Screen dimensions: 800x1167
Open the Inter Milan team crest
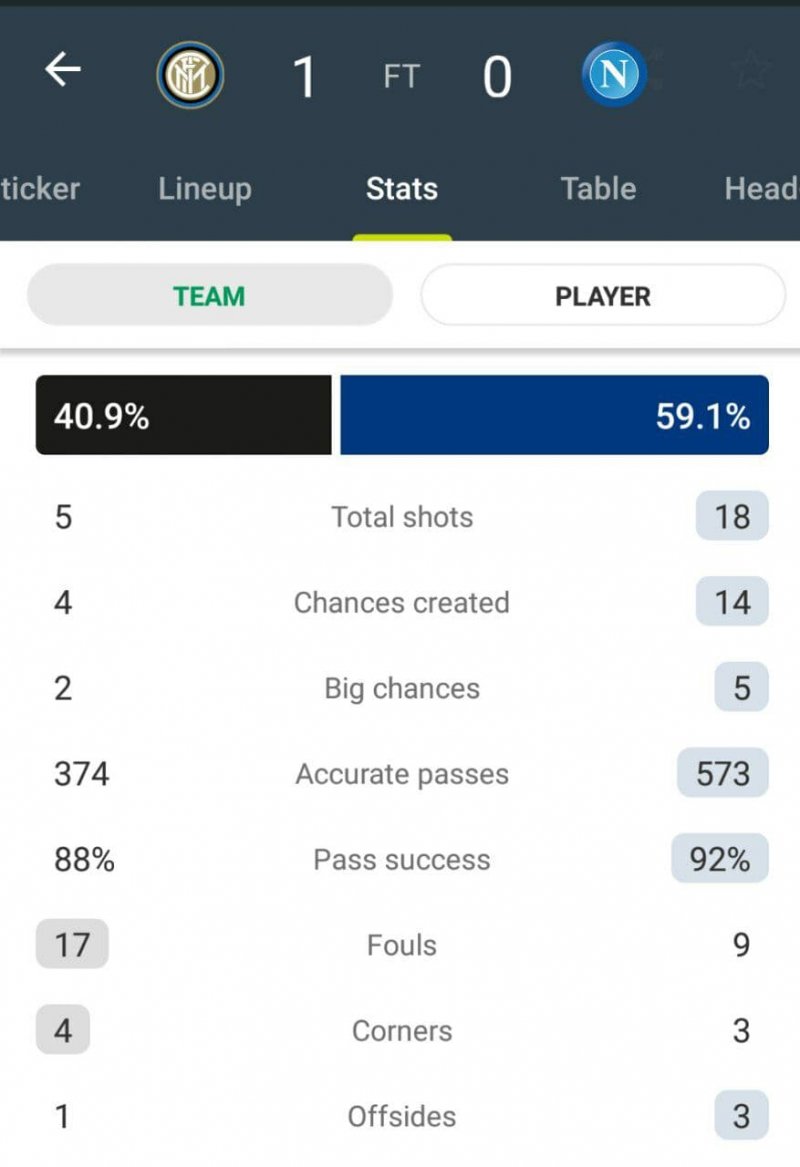point(190,75)
